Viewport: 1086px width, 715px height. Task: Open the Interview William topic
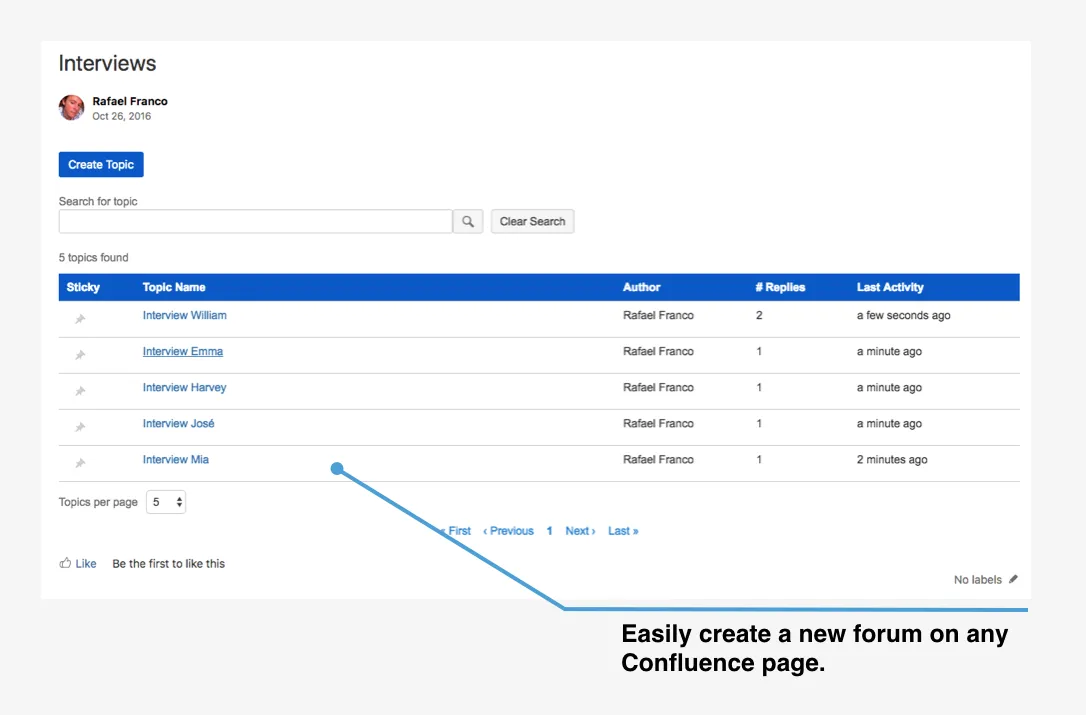184,315
